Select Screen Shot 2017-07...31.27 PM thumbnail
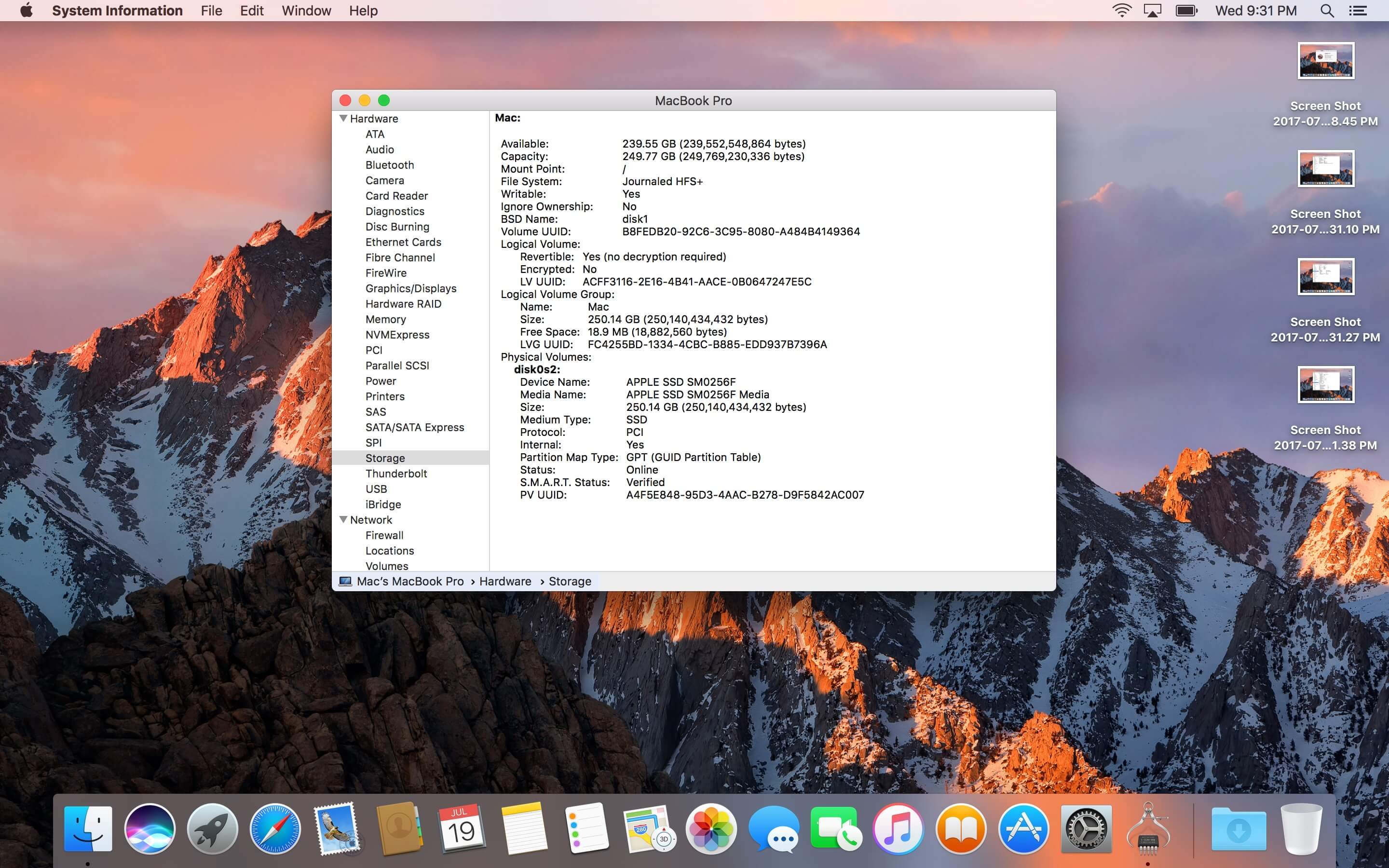 [x=1325, y=276]
